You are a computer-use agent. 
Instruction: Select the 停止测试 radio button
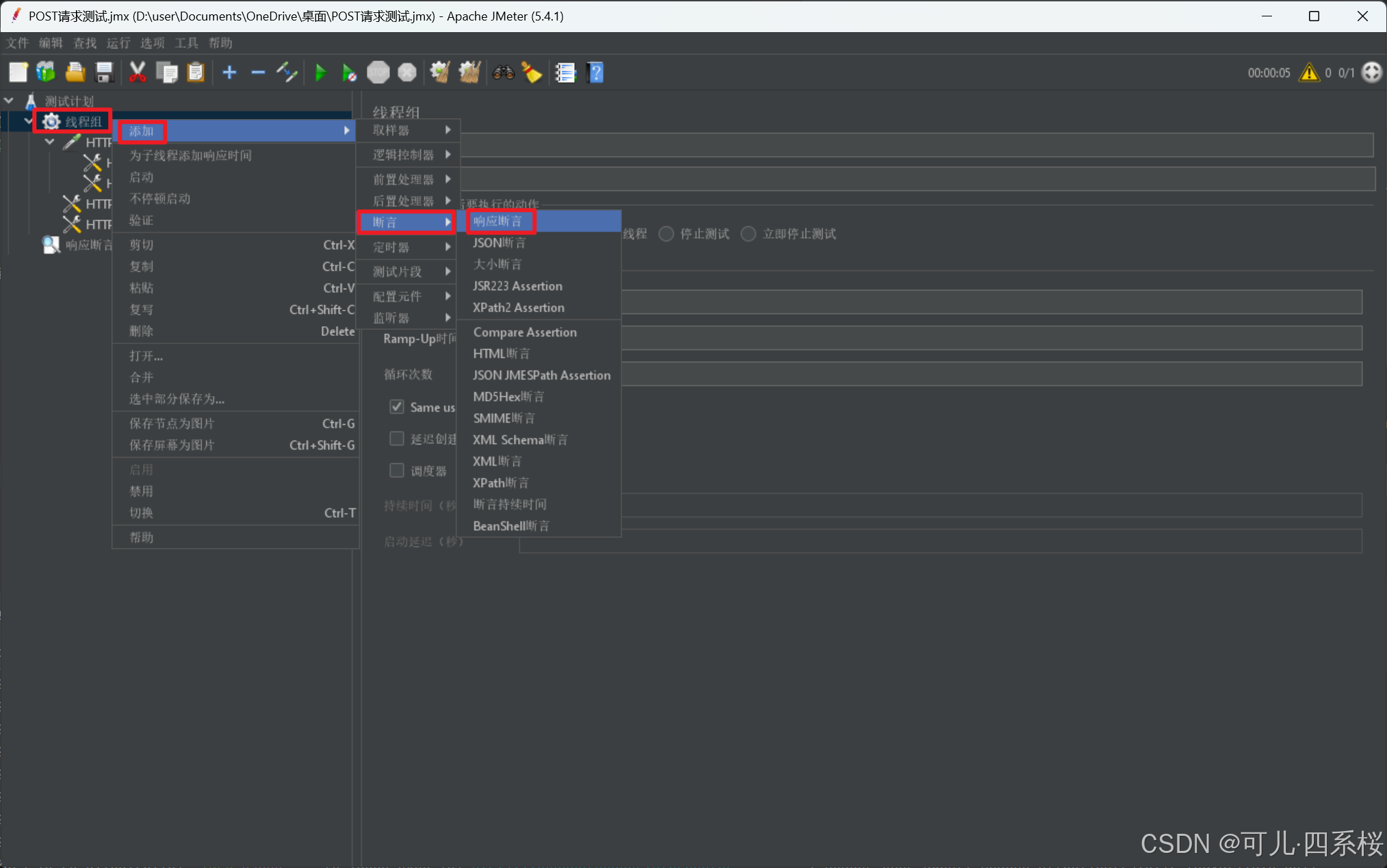666,234
